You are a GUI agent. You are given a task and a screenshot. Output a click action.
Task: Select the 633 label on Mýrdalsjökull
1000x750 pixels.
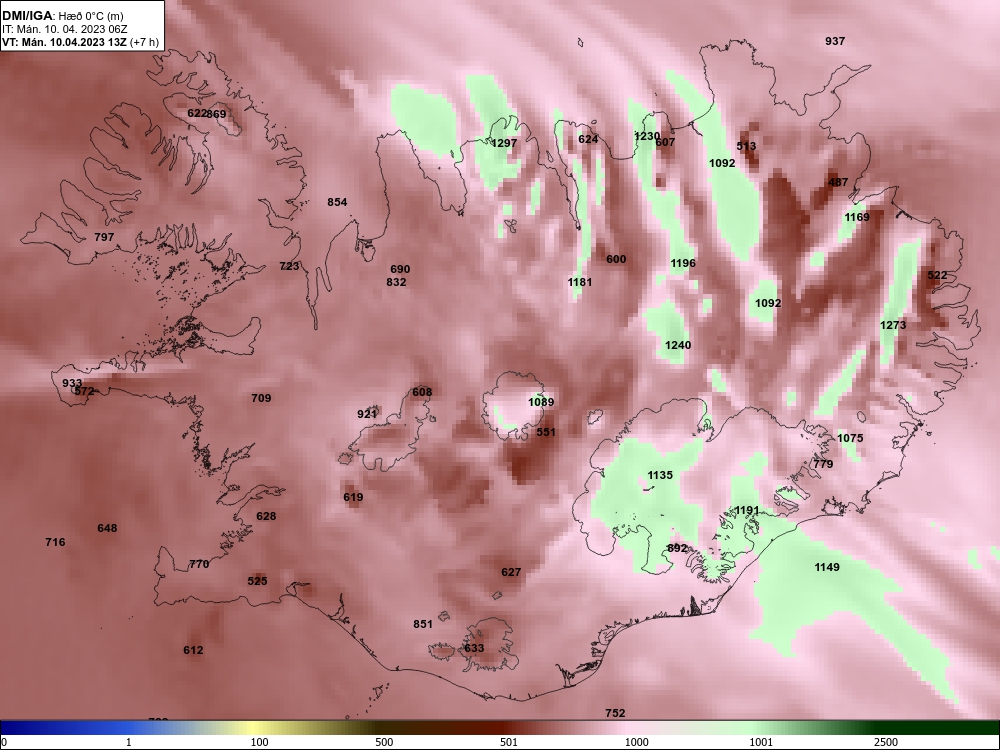[474, 649]
